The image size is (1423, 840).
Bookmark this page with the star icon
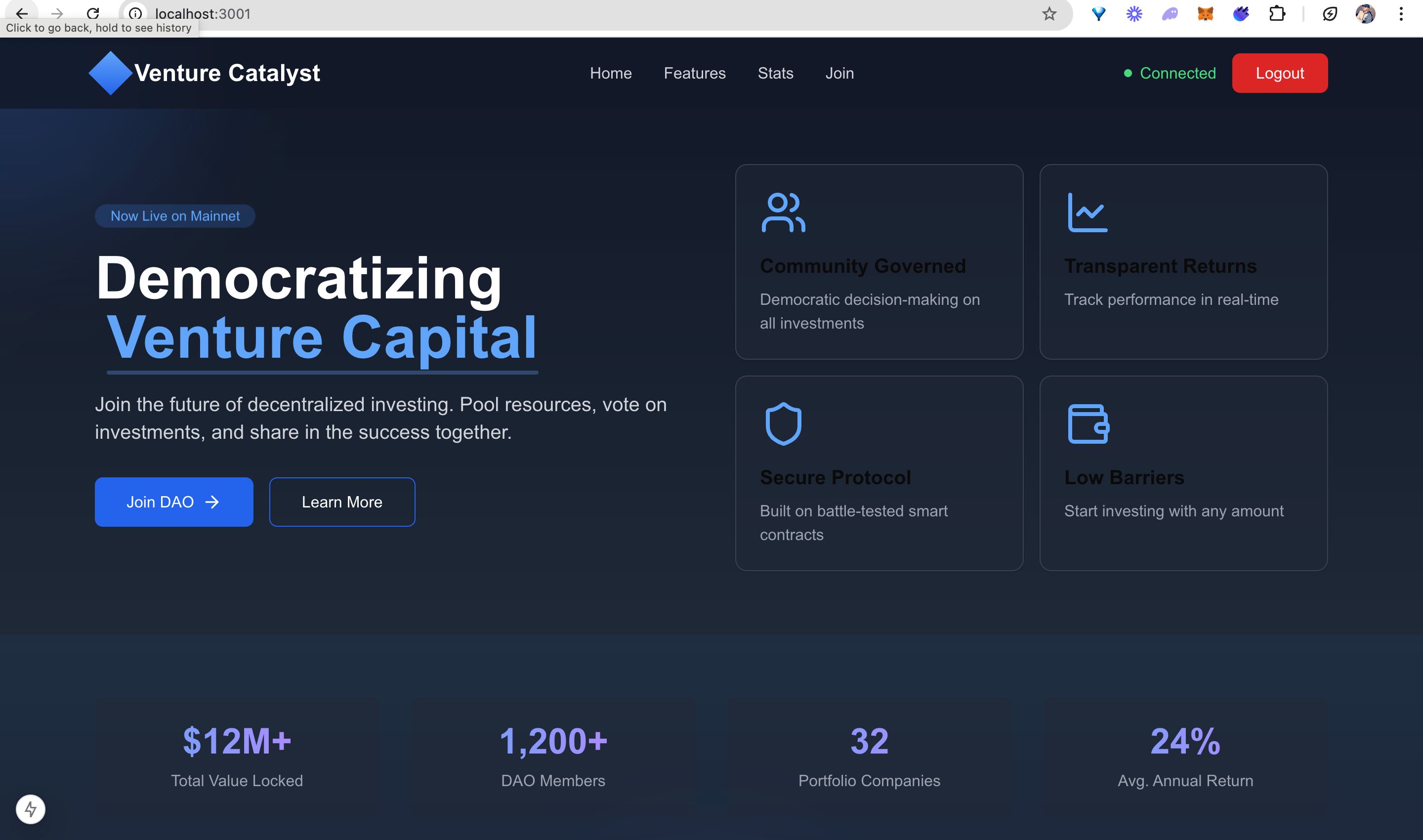(1049, 13)
